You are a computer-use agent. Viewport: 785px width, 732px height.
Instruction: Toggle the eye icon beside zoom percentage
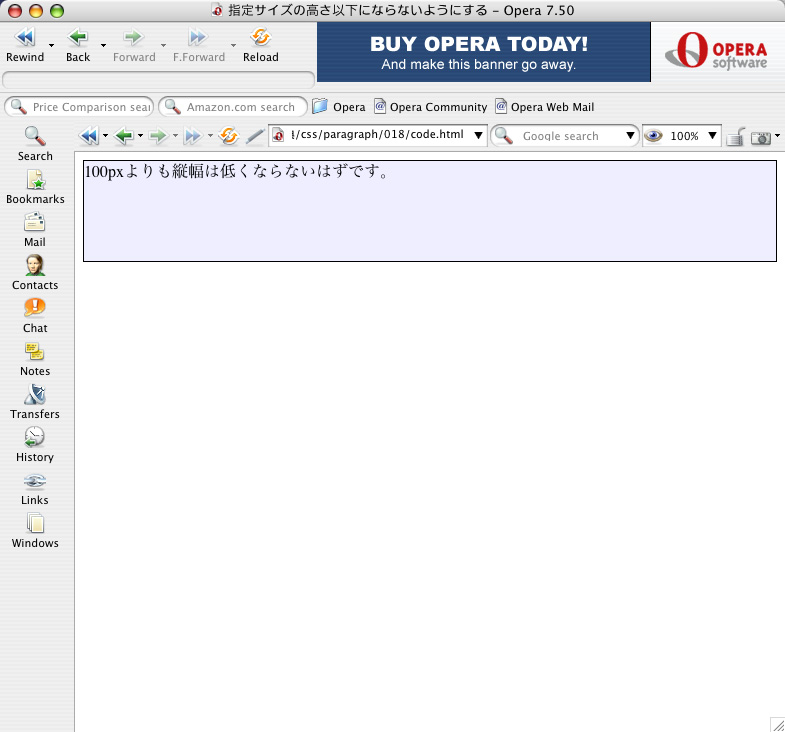click(654, 136)
